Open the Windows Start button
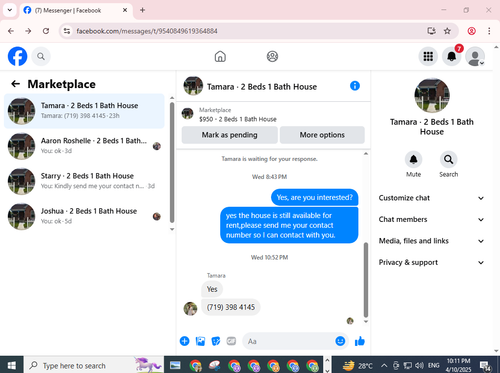Screen dimensions: 500x373 pos(11,365)
